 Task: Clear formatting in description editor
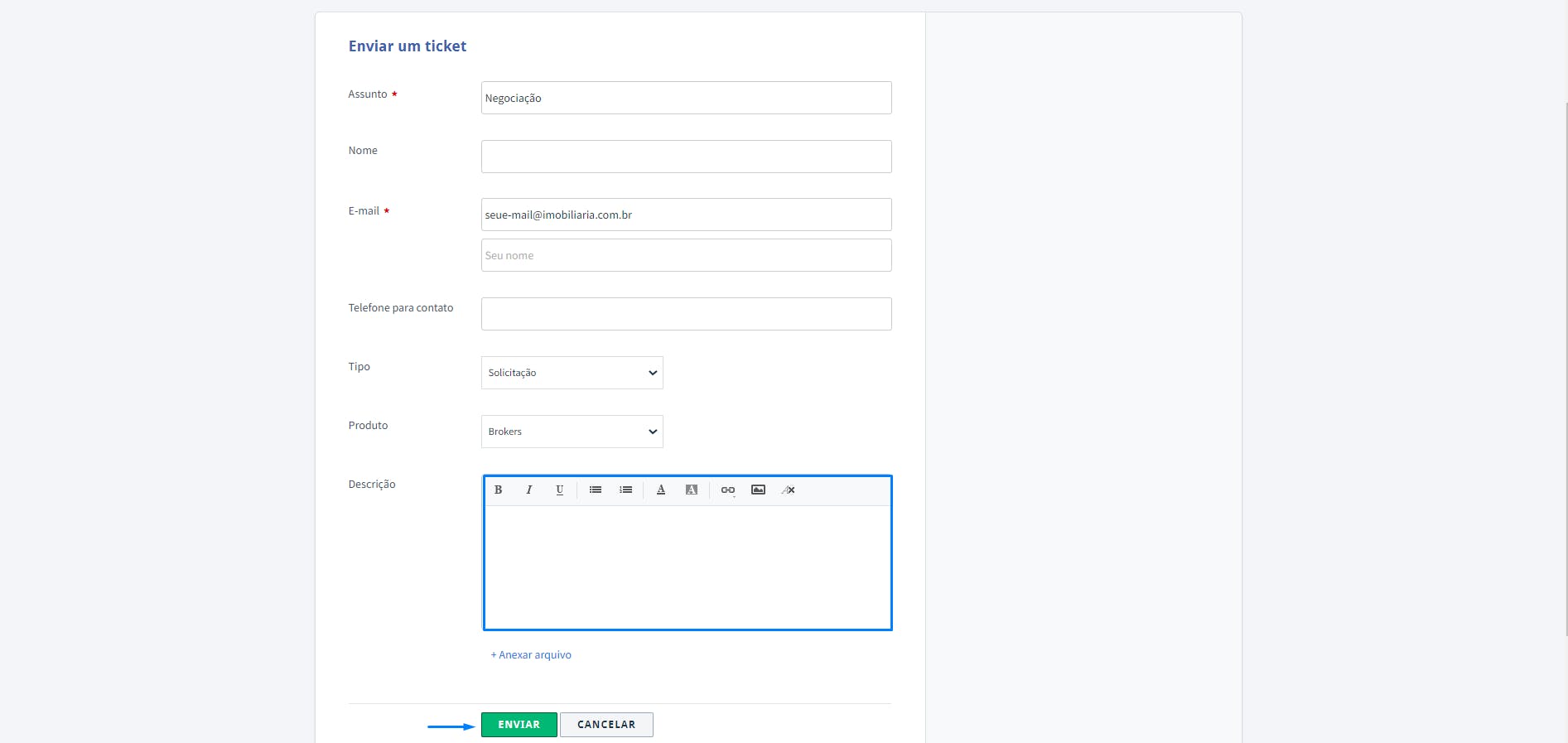point(789,490)
